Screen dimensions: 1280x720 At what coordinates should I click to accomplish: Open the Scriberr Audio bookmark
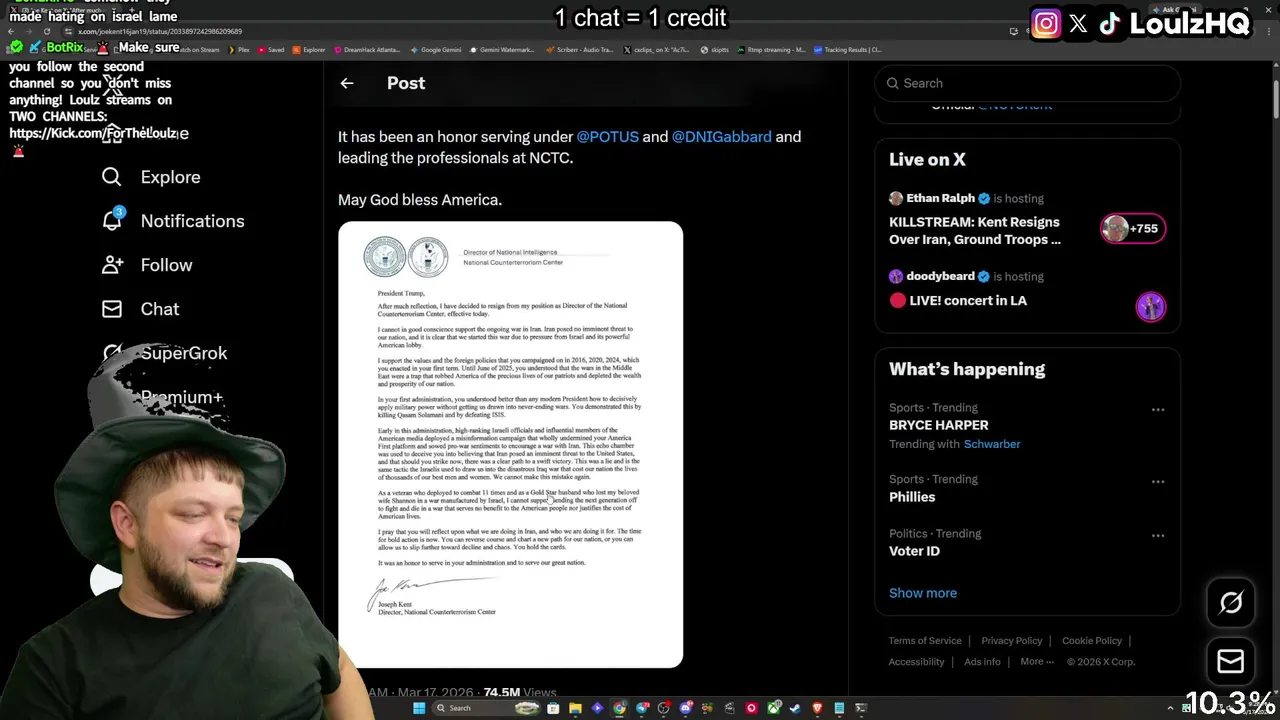[x=580, y=50]
